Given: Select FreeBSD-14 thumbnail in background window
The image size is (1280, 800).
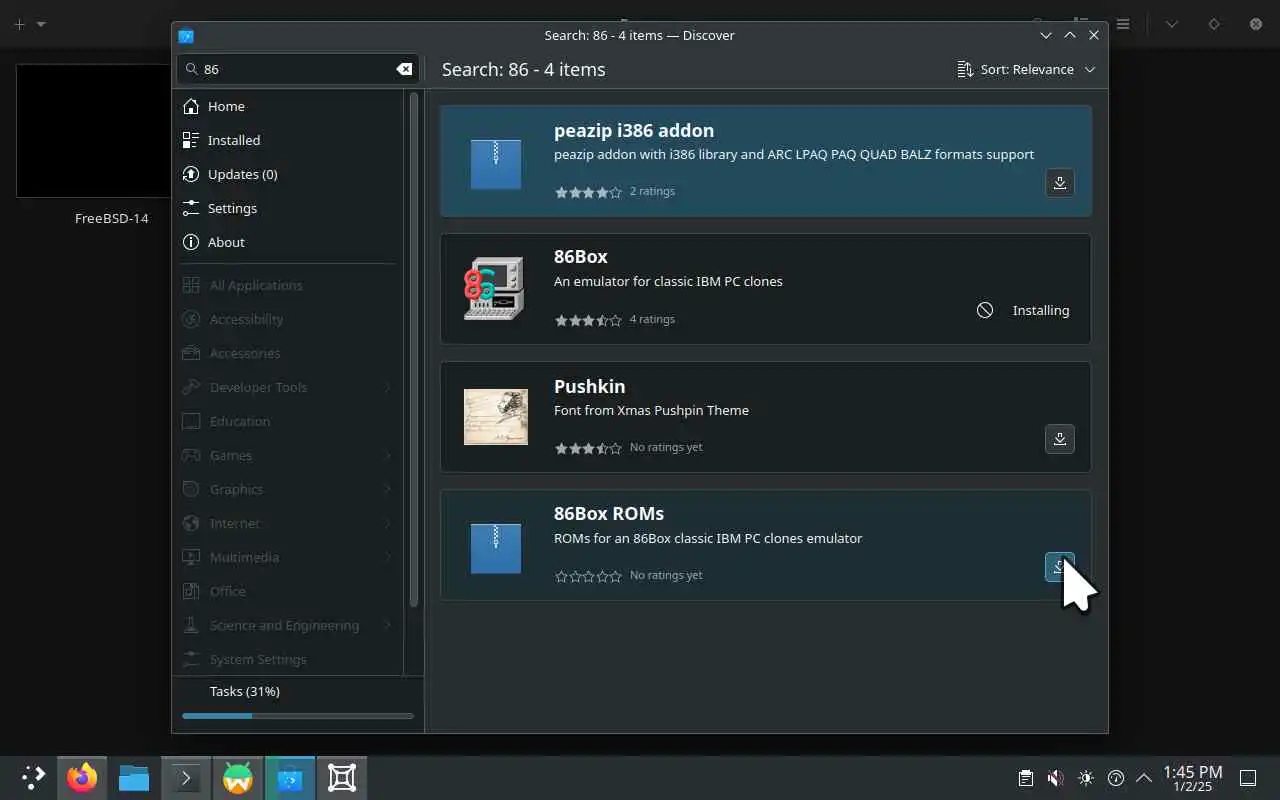Looking at the screenshot, I should (x=94, y=131).
